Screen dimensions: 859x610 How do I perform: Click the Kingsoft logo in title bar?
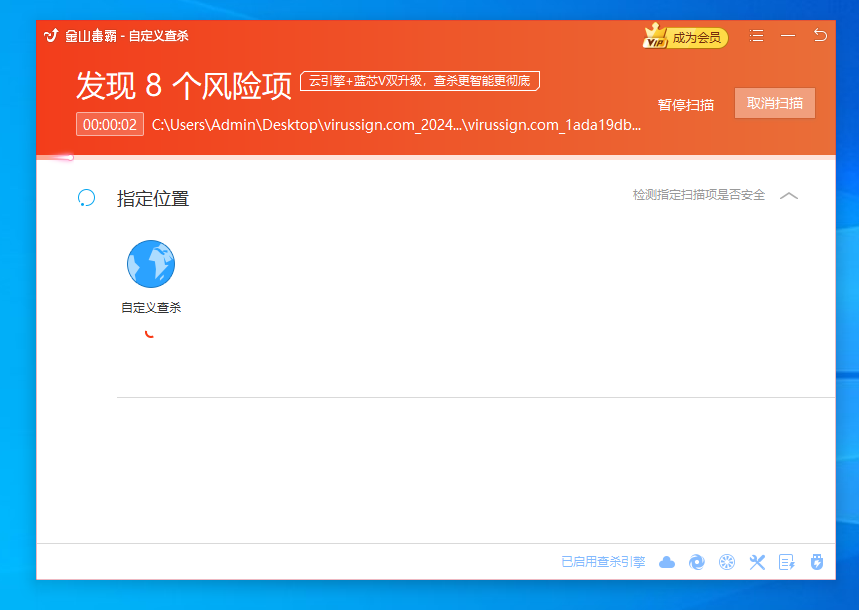[x=52, y=36]
